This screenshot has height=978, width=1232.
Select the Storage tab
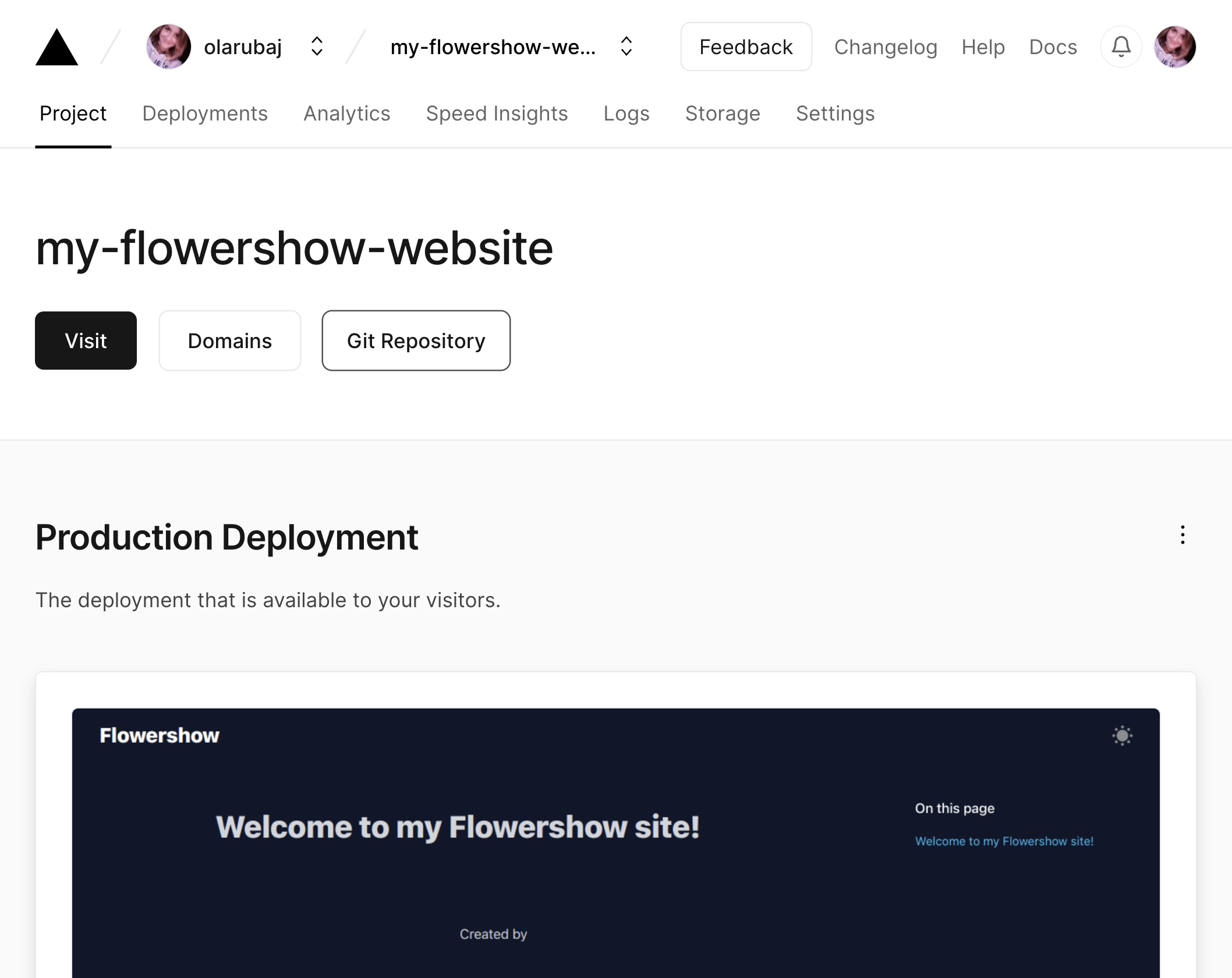point(723,114)
